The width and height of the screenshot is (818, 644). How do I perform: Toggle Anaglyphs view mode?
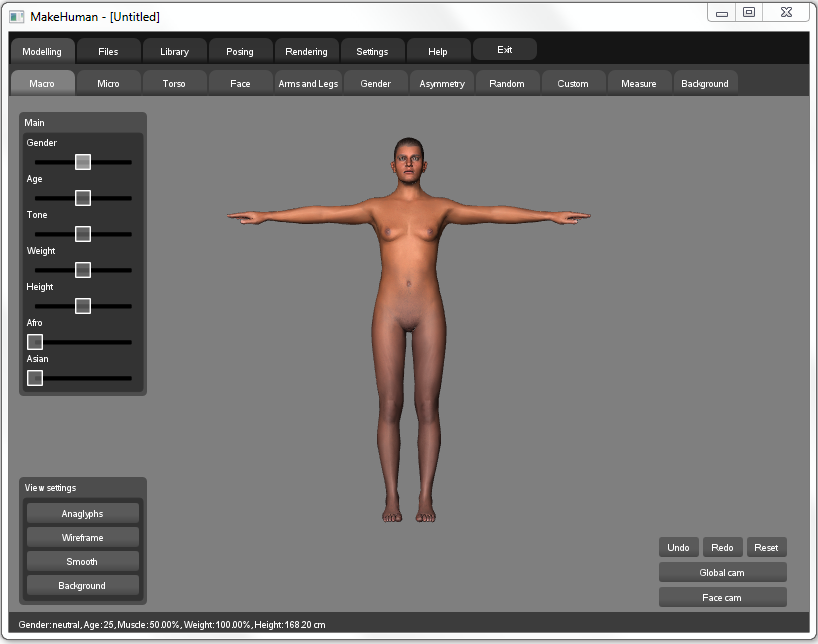coord(82,514)
